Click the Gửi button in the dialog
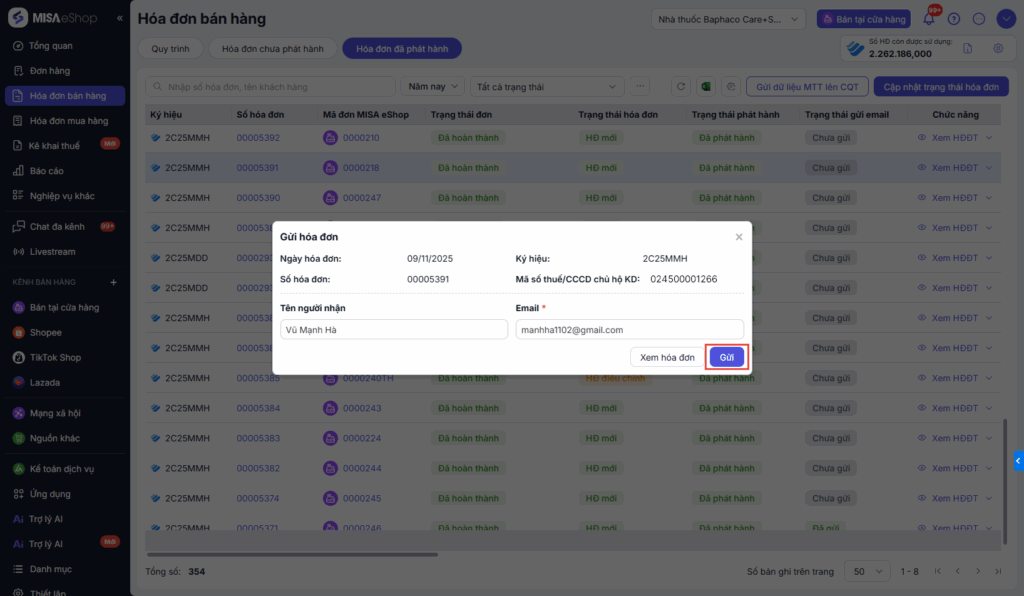1024x596 pixels. pyautogui.click(x=727, y=357)
